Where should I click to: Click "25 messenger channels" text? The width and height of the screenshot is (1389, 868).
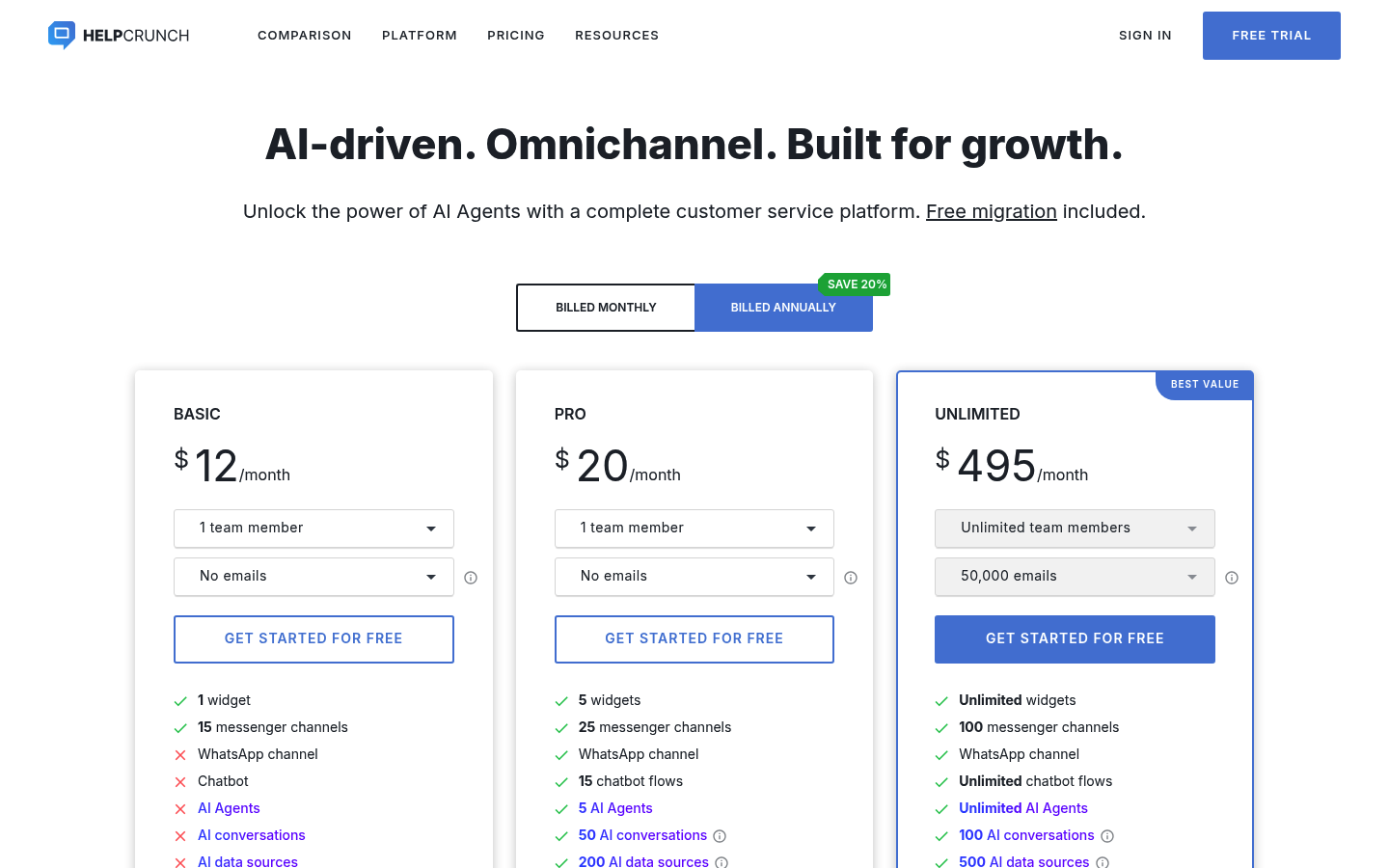[655, 727]
